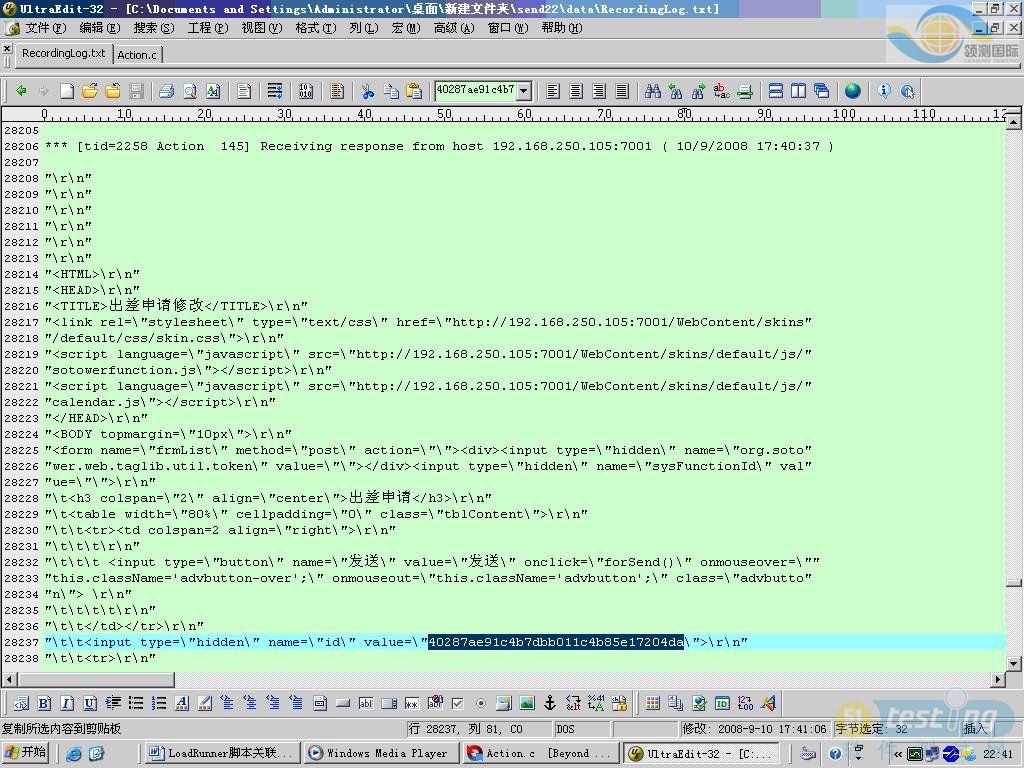
Task: Click the globe browser view icon
Action: click(x=852, y=91)
